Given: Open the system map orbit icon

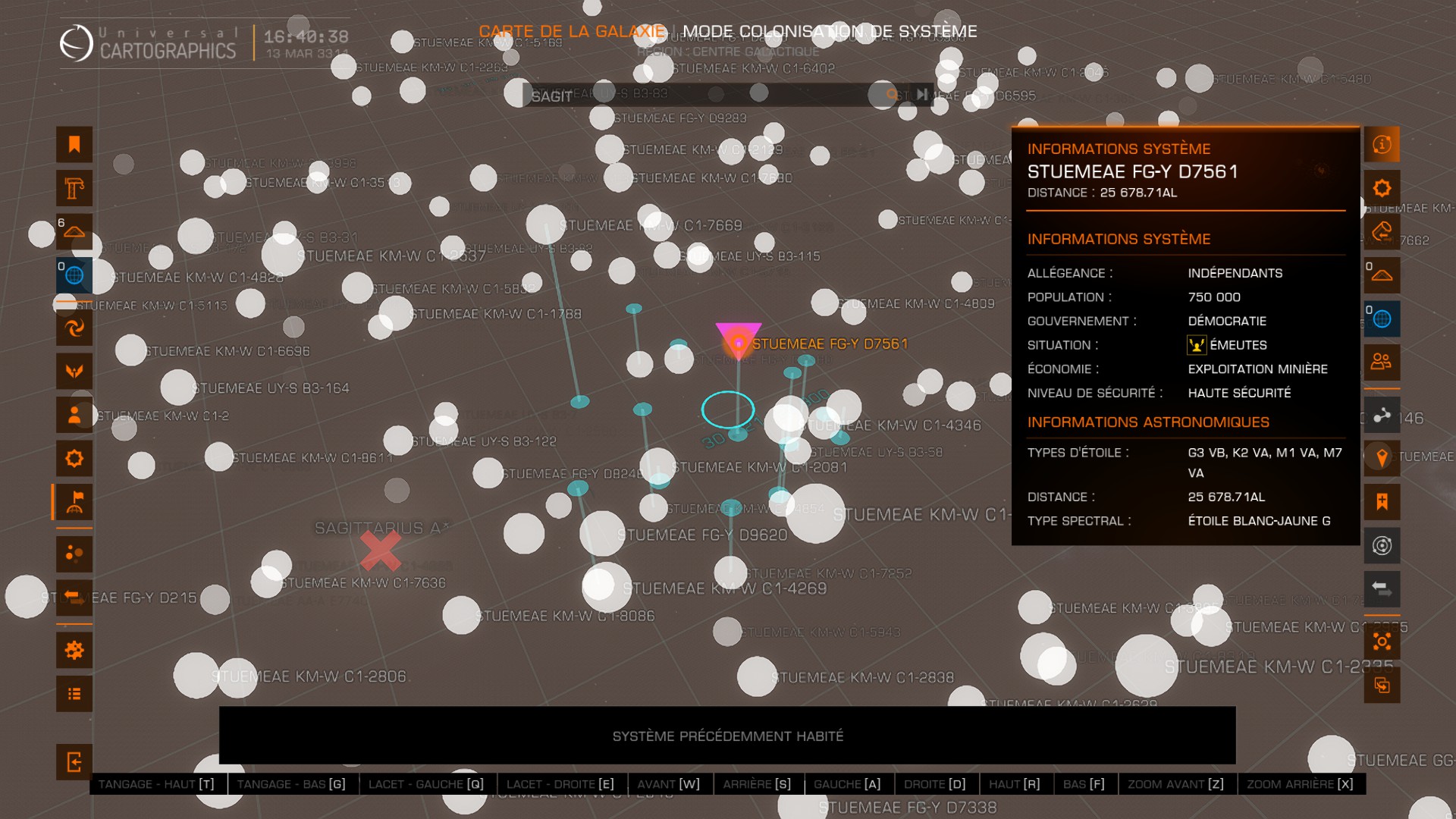Looking at the screenshot, I should click(1382, 545).
